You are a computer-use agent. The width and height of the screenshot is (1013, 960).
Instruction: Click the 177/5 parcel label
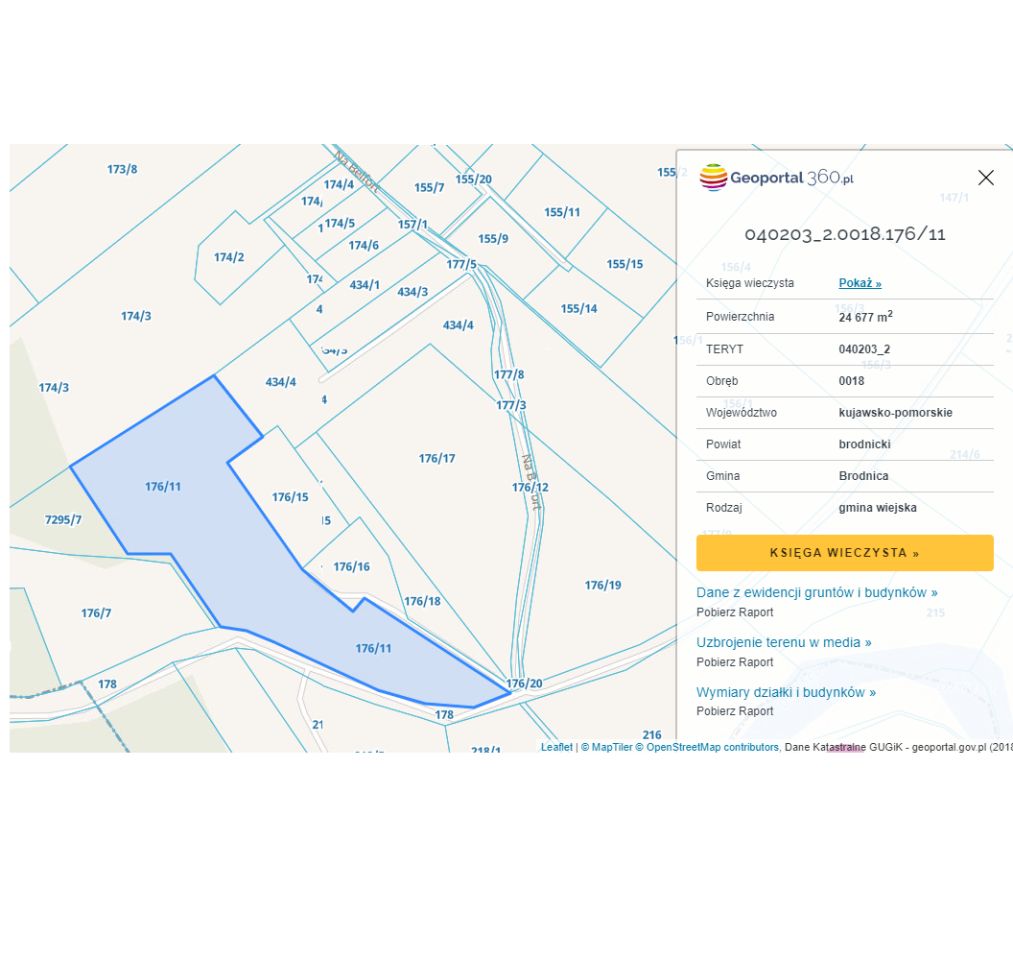click(461, 264)
